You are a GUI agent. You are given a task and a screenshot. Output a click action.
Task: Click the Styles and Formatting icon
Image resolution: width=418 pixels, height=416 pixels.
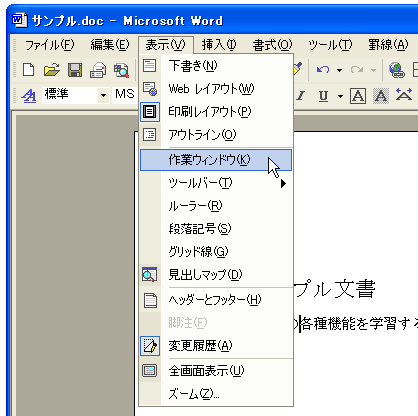pyautogui.click(x=29, y=96)
